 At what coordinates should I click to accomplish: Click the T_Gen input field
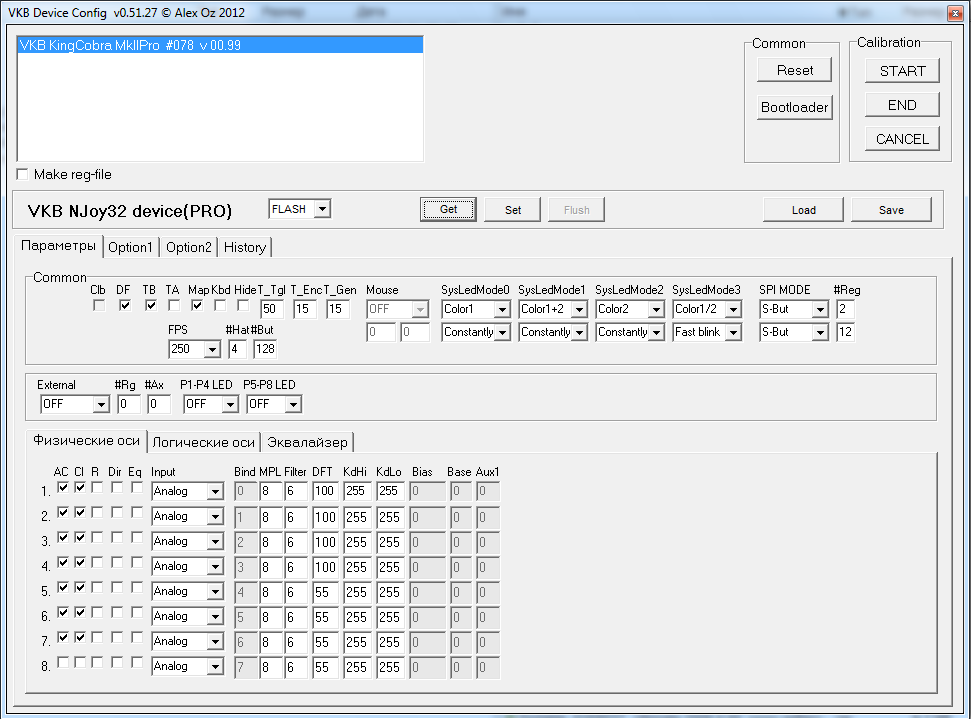click(x=338, y=309)
